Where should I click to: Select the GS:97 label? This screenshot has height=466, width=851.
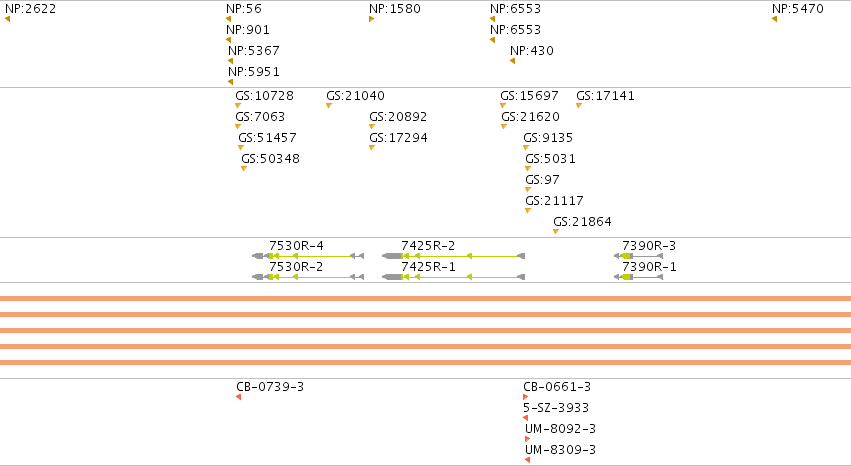pos(542,180)
